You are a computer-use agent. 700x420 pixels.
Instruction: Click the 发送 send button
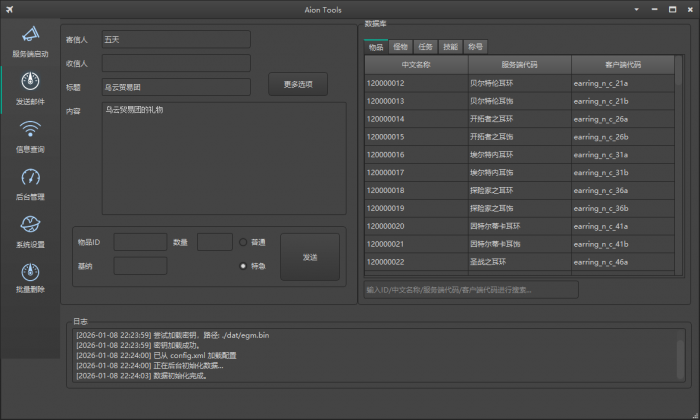(x=310, y=257)
